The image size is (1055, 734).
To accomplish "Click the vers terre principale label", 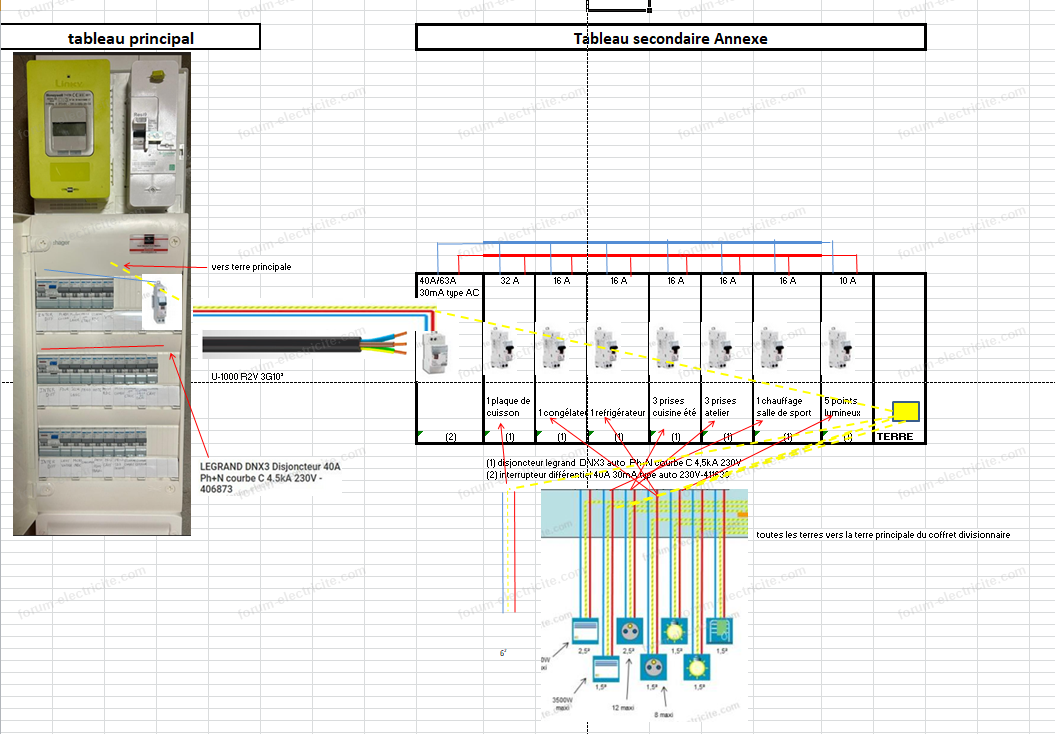I will click(250, 267).
